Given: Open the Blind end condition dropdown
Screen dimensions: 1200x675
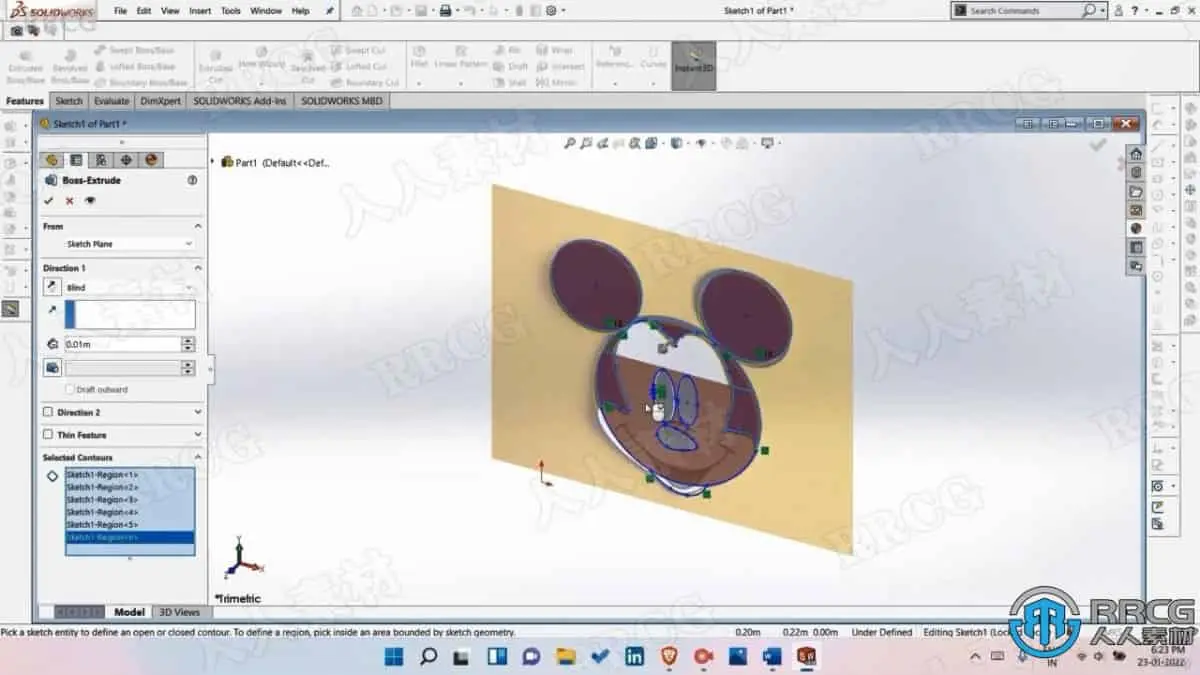Looking at the screenshot, I should [x=130, y=288].
